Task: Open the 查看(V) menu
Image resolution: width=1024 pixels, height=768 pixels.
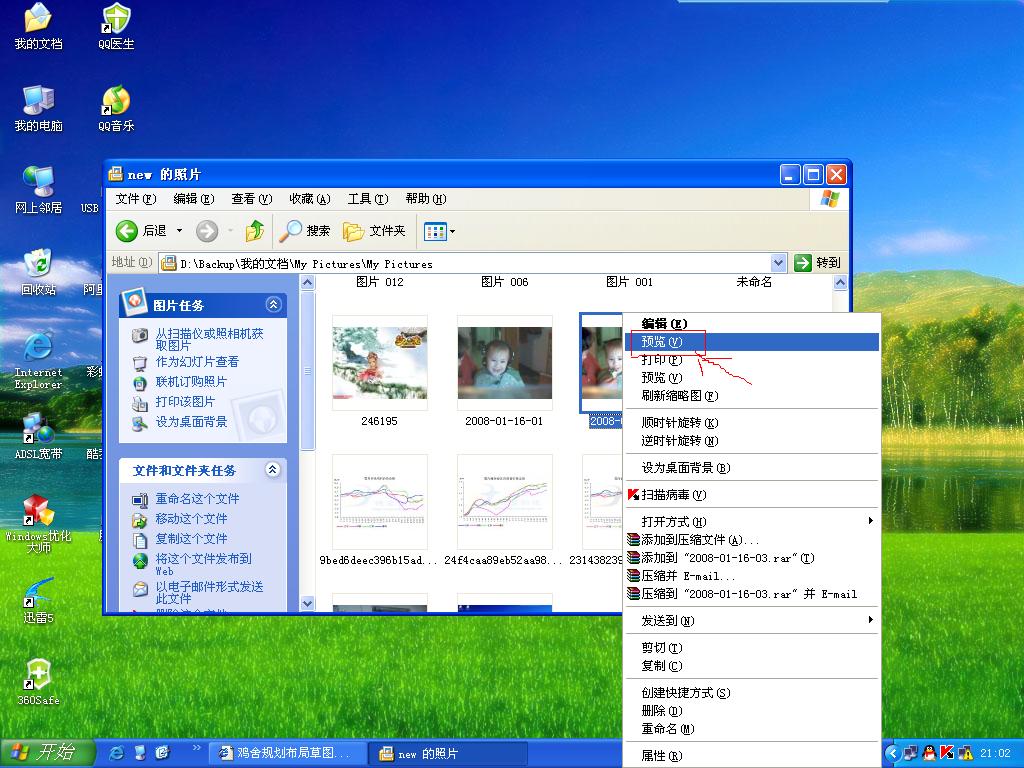Action: click(x=251, y=199)
